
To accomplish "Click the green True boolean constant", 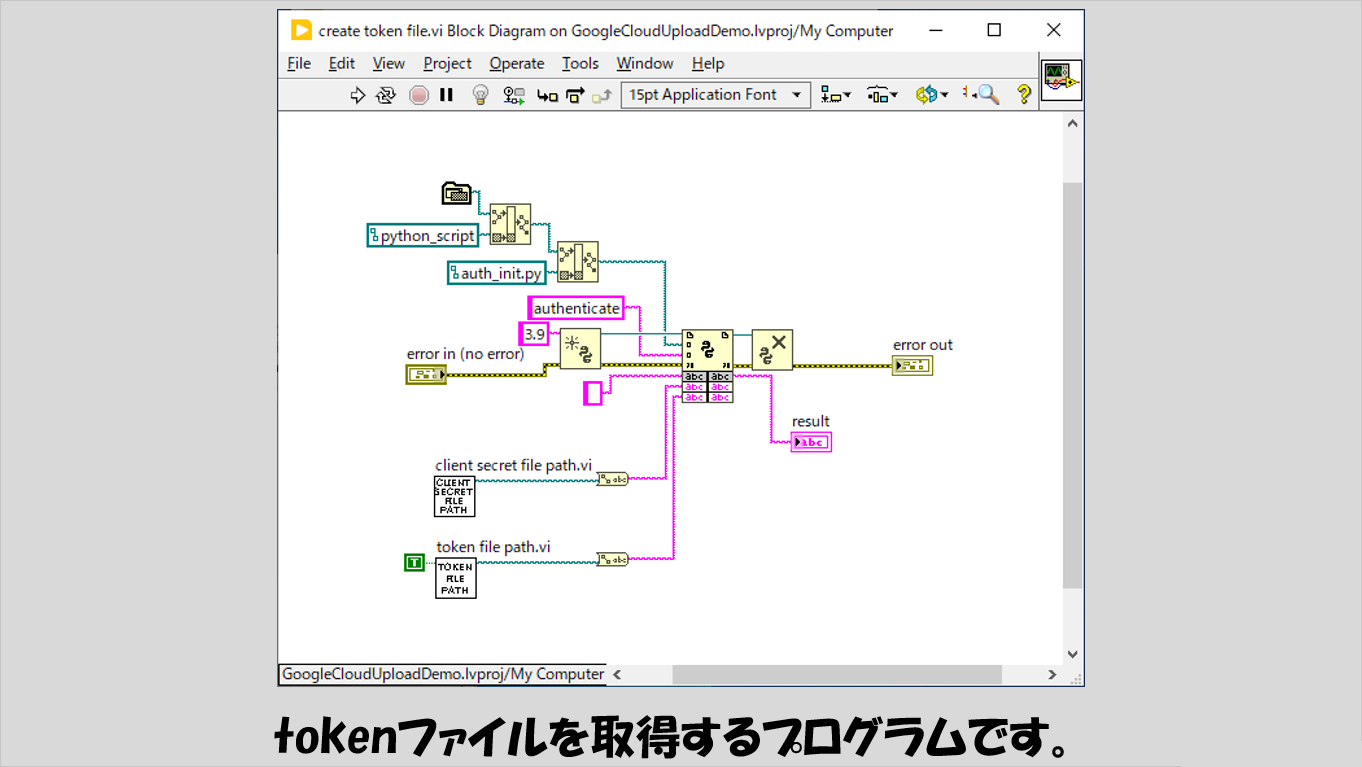I will click(414, 563).
